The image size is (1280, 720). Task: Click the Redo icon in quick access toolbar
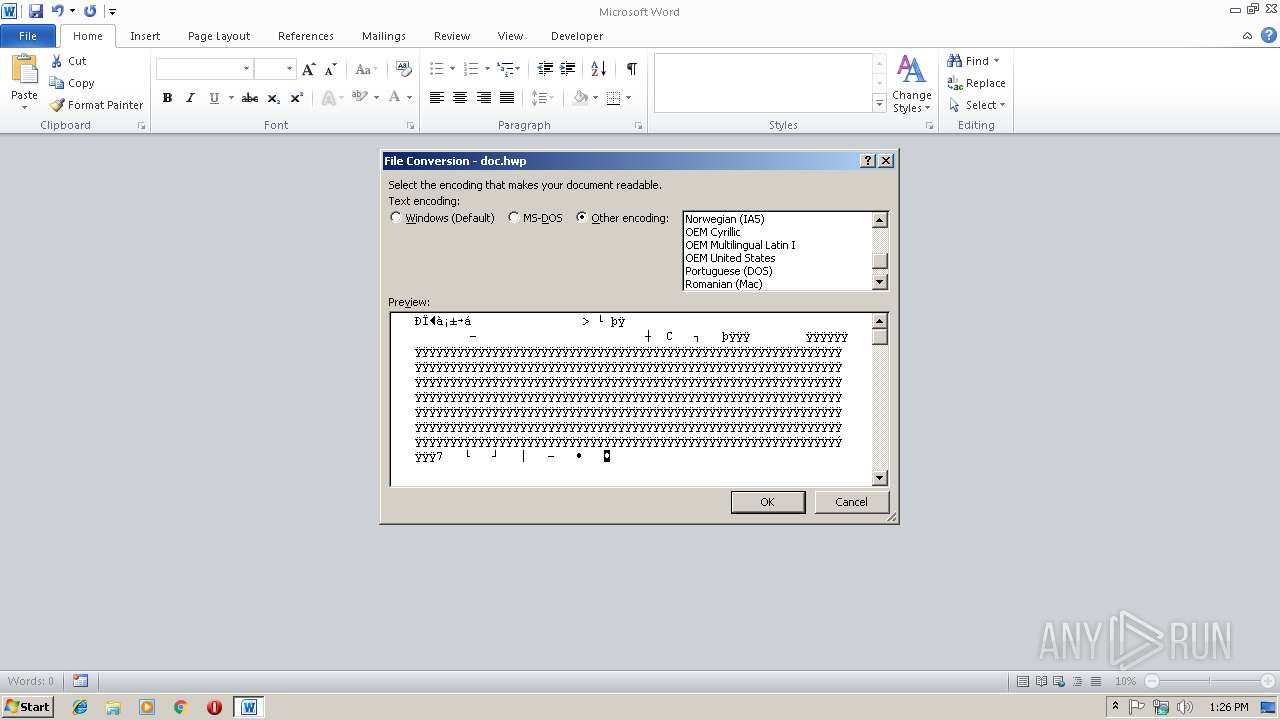click(x=90, y=11)
